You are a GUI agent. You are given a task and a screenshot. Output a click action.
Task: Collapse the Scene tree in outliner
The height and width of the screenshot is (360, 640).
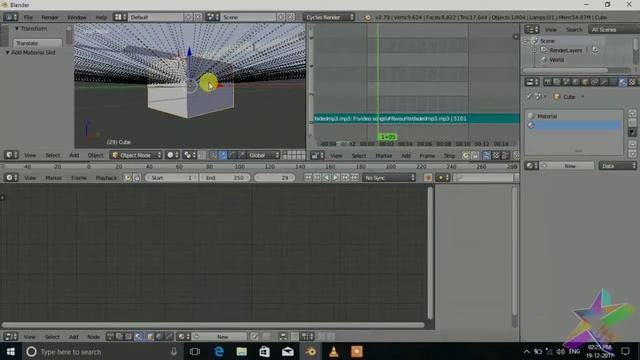click(527, 41)
